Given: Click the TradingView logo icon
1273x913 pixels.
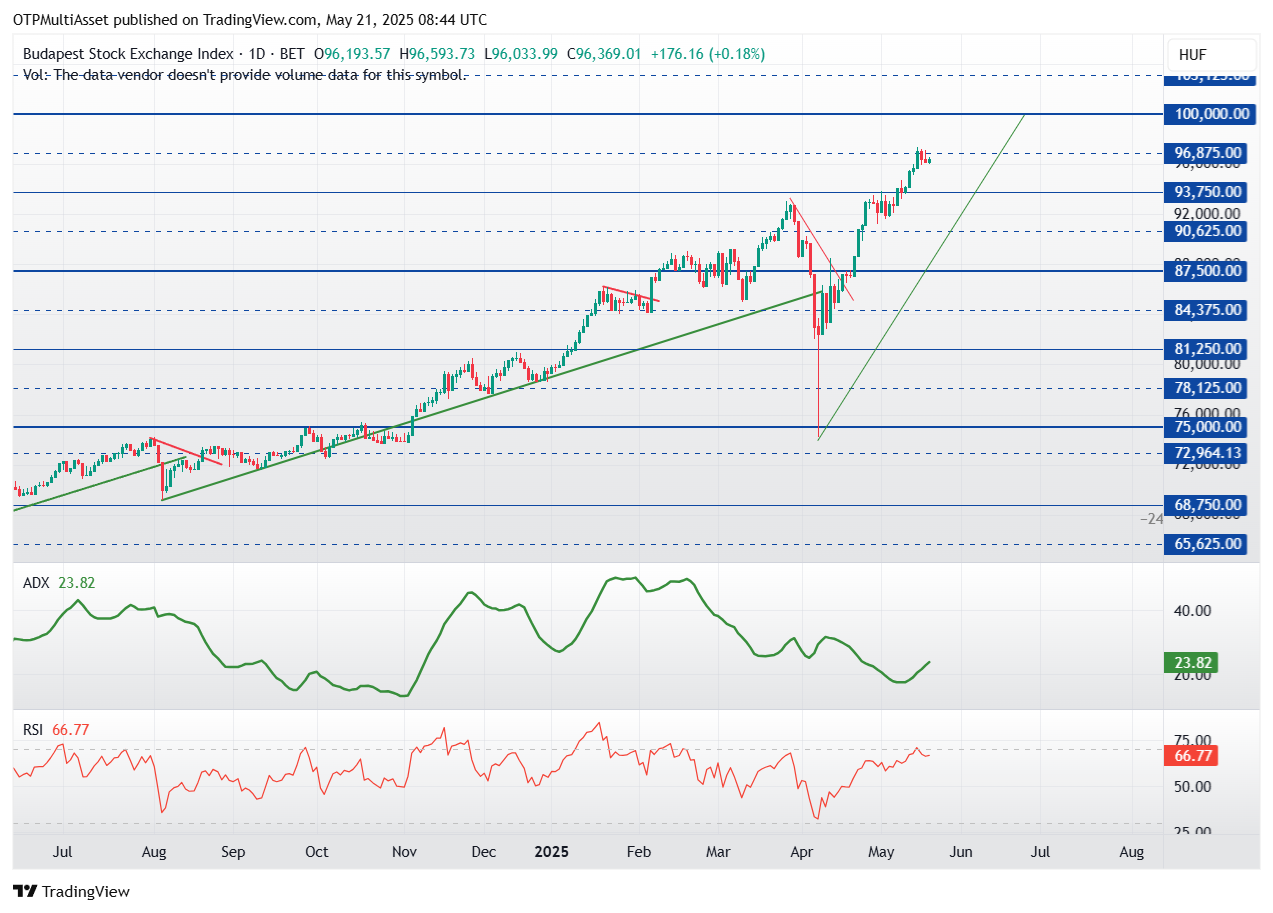Looking at the screenshot, I should [x=25, y=891].
